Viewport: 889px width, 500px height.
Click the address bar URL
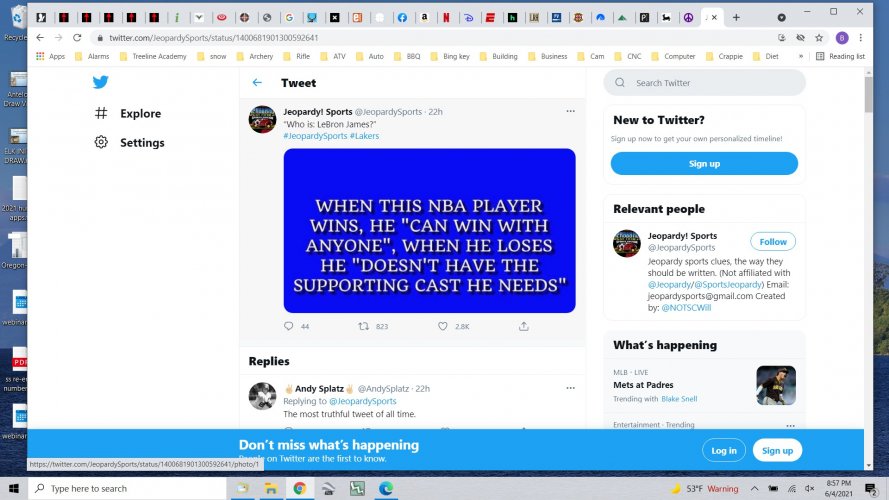click(213, 38)
